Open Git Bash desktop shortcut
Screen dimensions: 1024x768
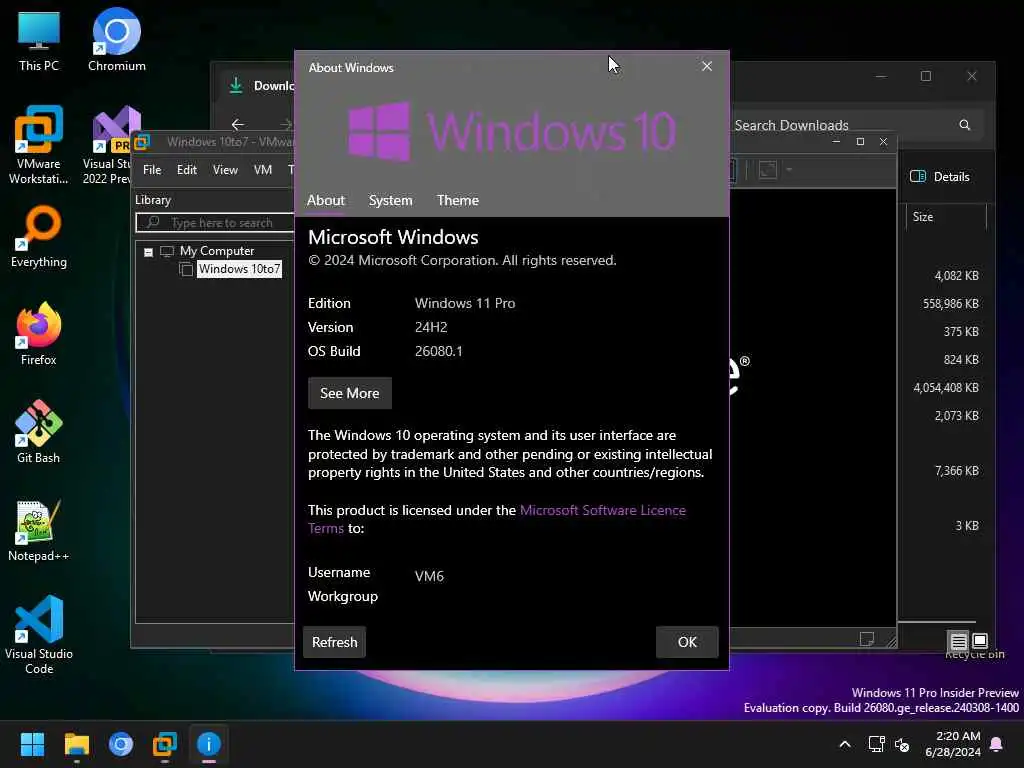[x=39, y=431]
